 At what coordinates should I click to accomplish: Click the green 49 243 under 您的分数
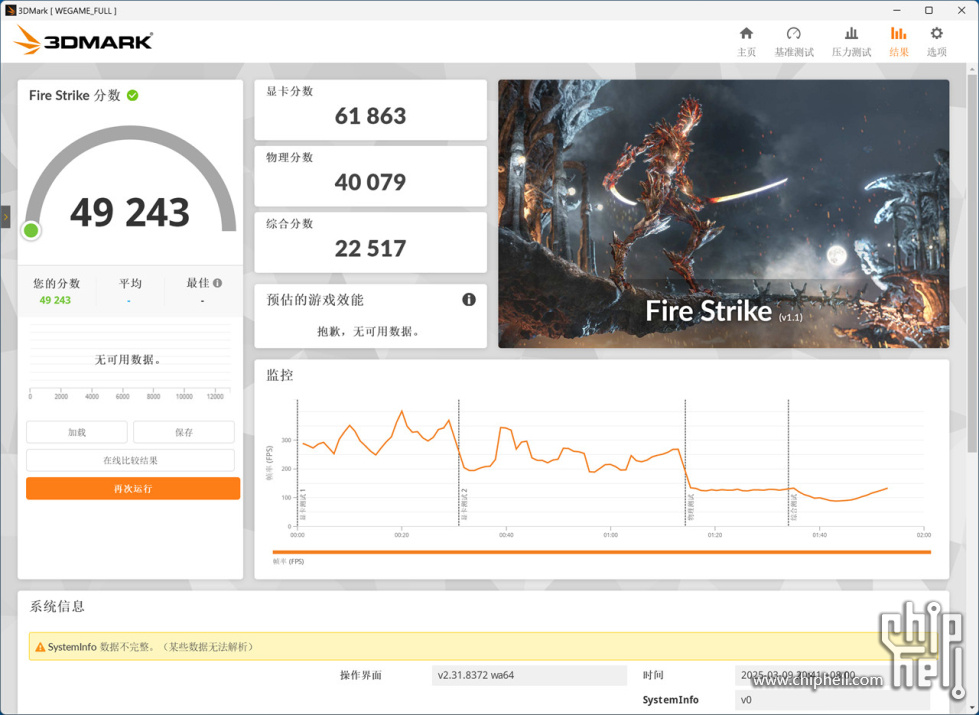click(55, 300)
